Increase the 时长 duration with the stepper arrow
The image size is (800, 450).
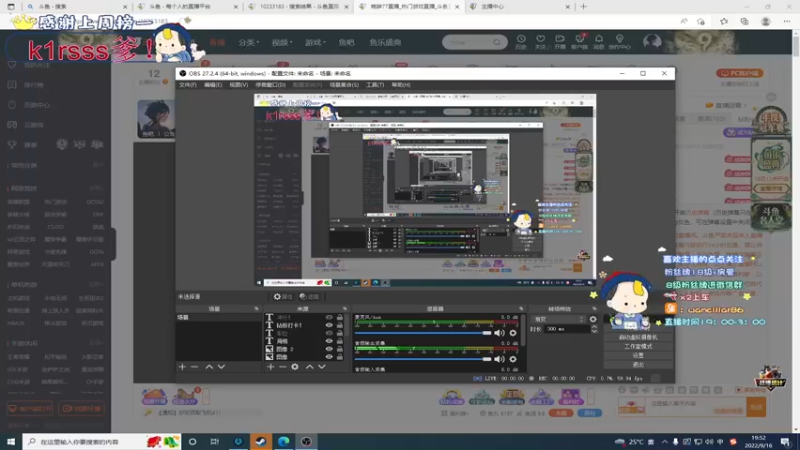[x=594, y=327]
